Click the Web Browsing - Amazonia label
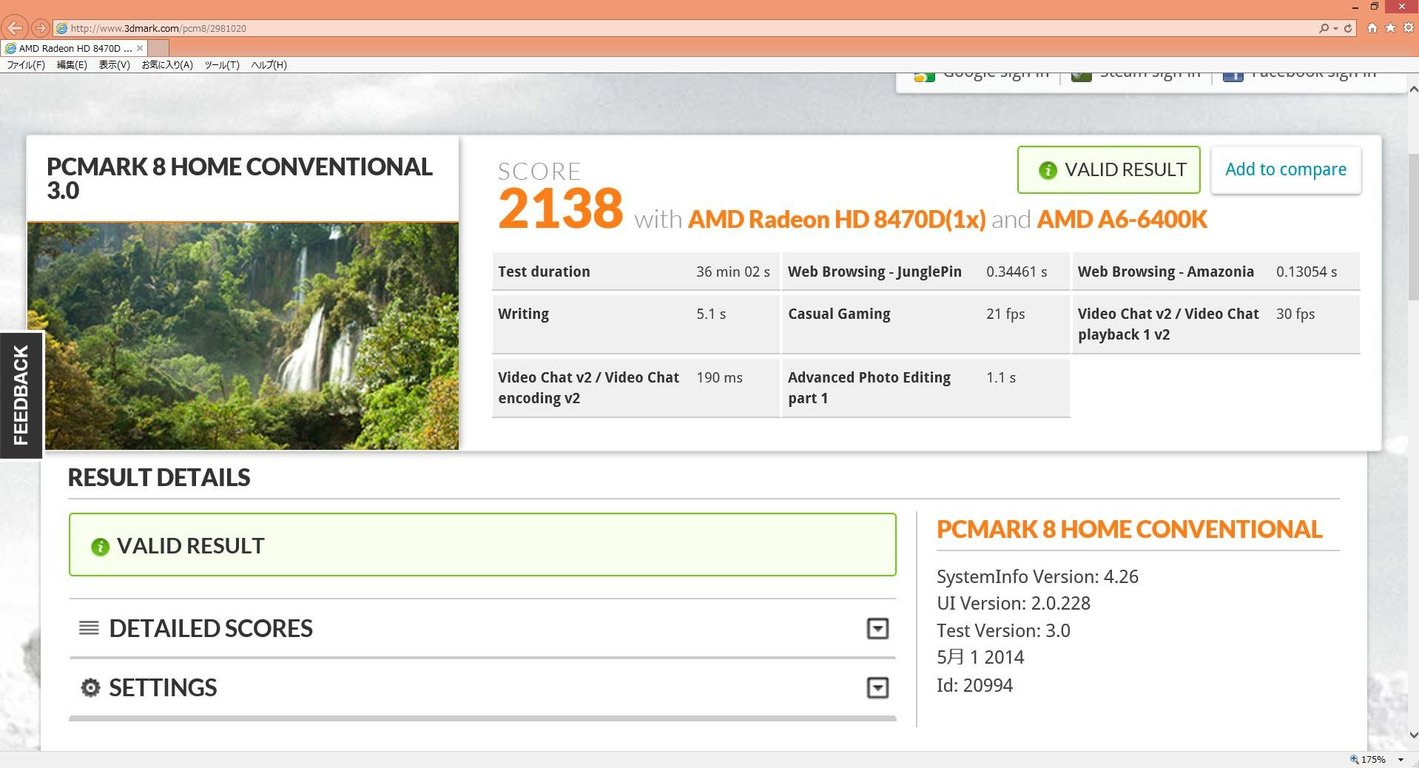This screenshot has height=768, width=1419. (x=1166, y=272)
